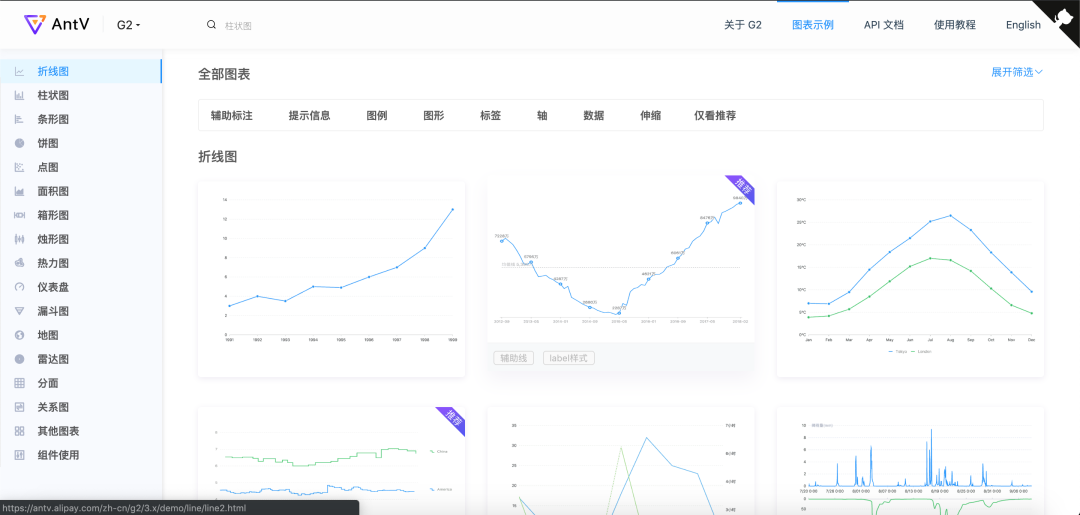
Task: Filter charts by 轴
Action: (542, 116)
